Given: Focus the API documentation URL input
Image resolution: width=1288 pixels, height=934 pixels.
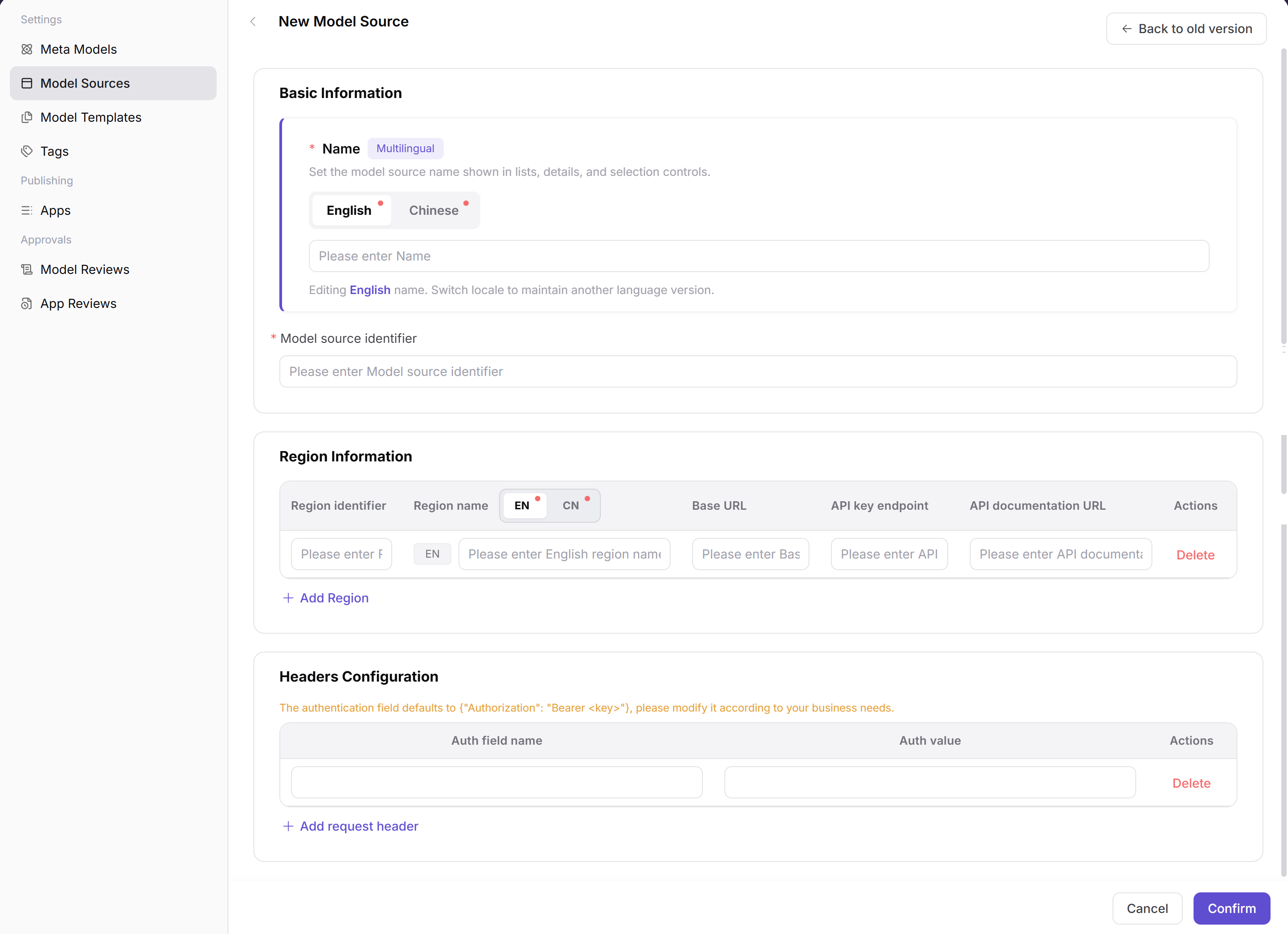Looking at the screenshot, I should tap(1061, 554).
